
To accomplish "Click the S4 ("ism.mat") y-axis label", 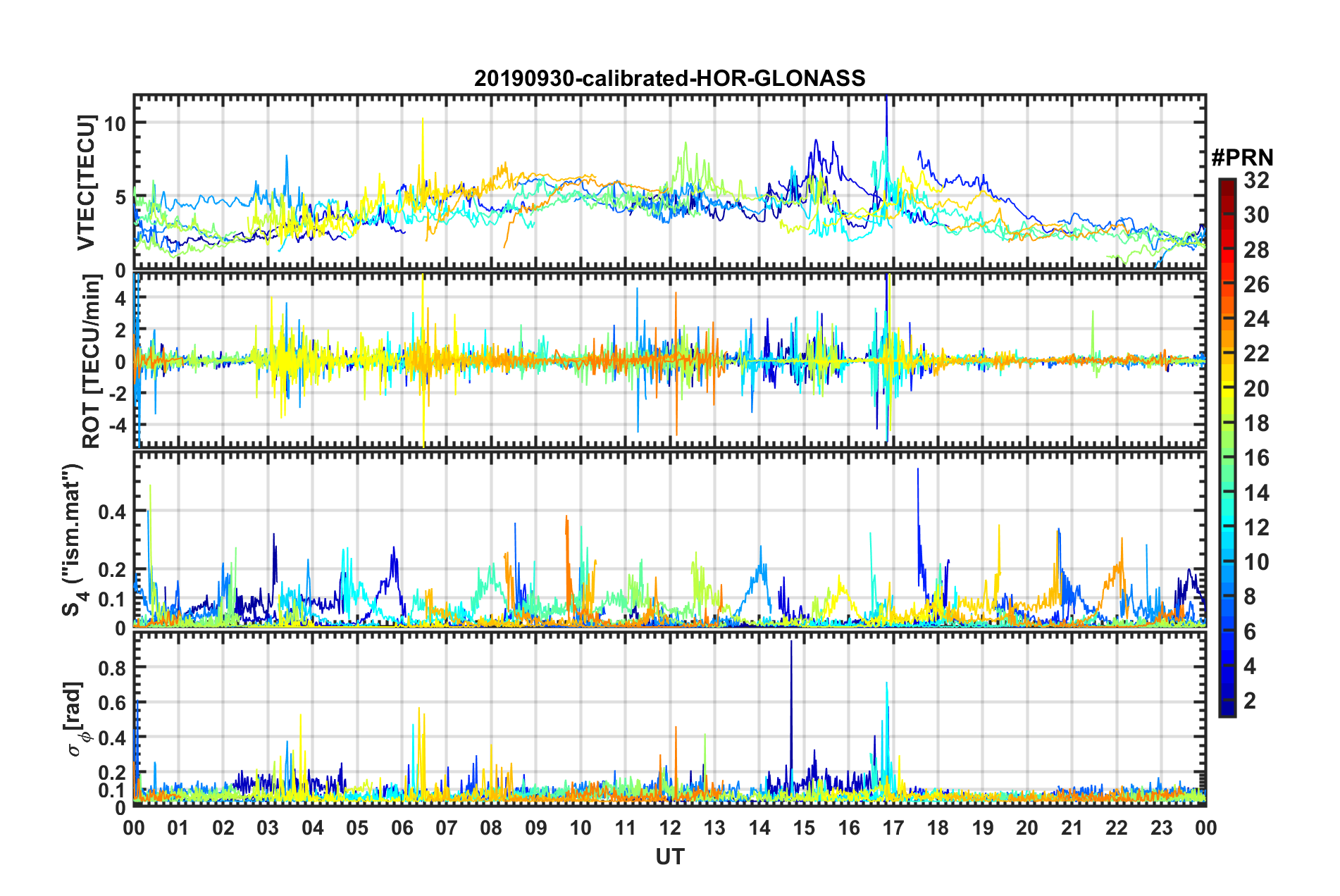I will (x=74, y=540).
